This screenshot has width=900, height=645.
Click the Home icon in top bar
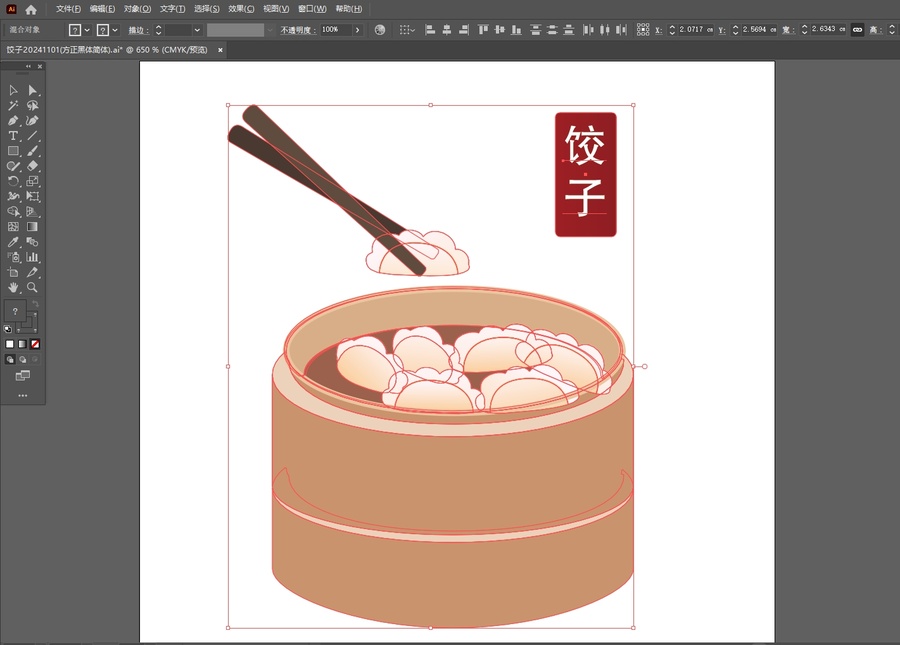(31, 9)
